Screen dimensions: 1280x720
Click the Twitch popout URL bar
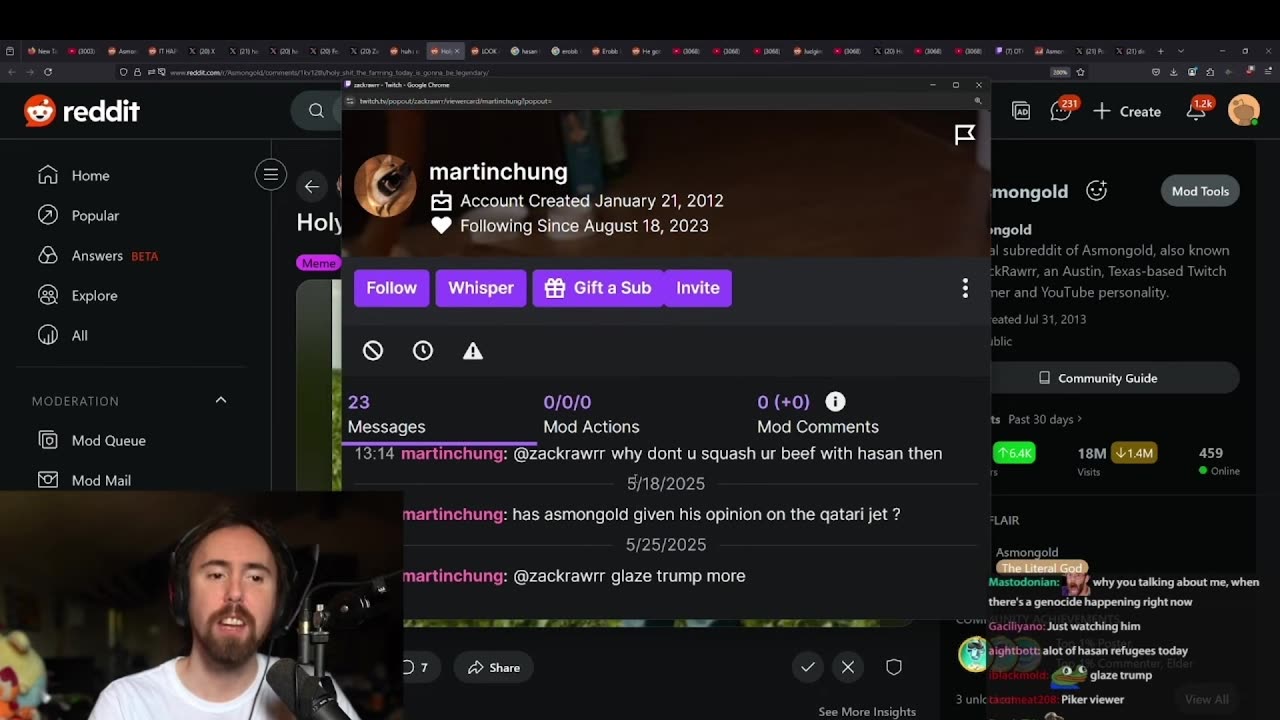point(660,101)
